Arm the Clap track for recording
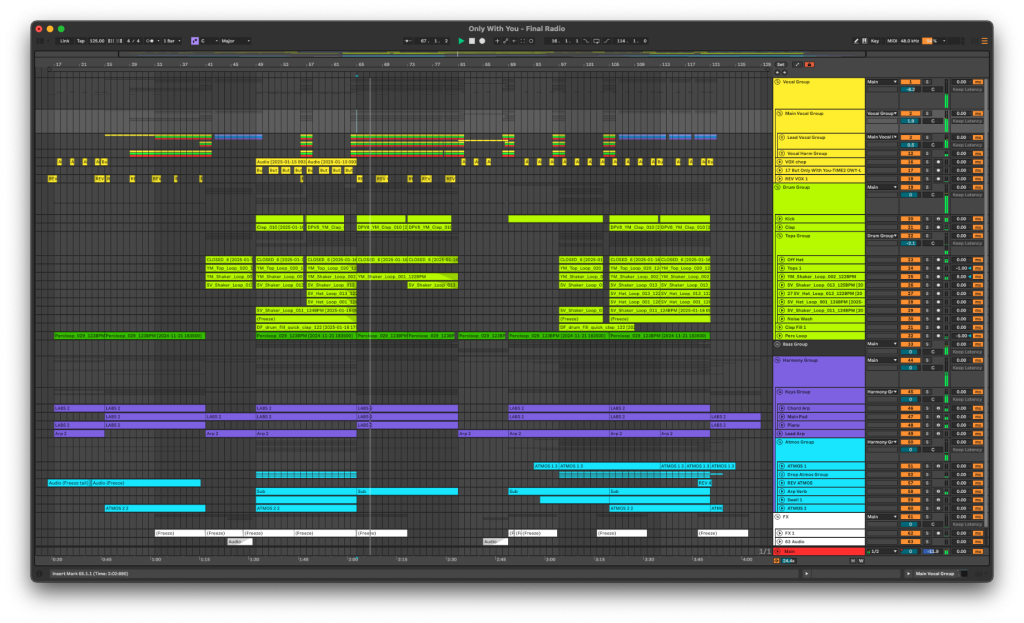 (938, 227)
